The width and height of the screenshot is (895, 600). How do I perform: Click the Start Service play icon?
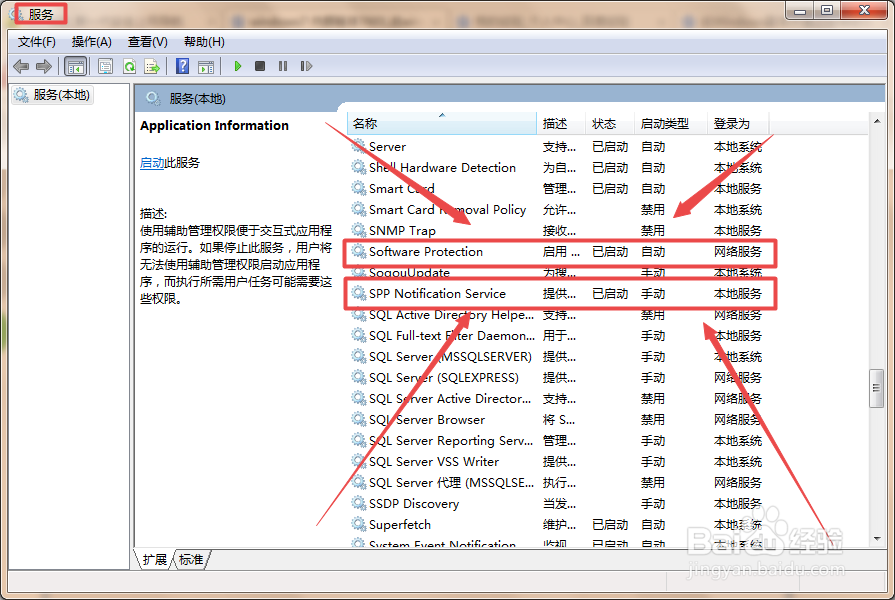(x=238, y=66)
